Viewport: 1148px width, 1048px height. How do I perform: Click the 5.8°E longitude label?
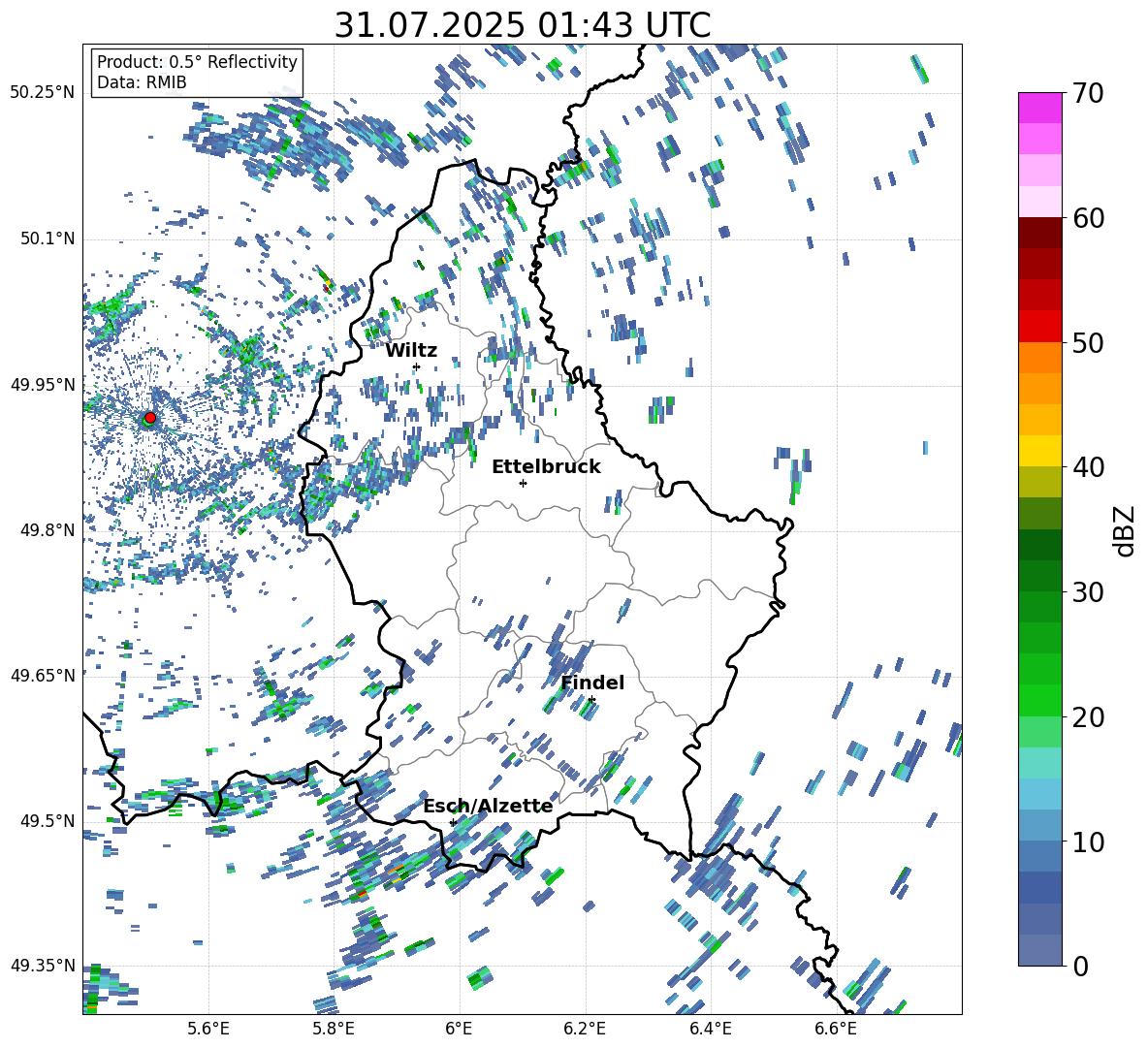coord(334,1029)
